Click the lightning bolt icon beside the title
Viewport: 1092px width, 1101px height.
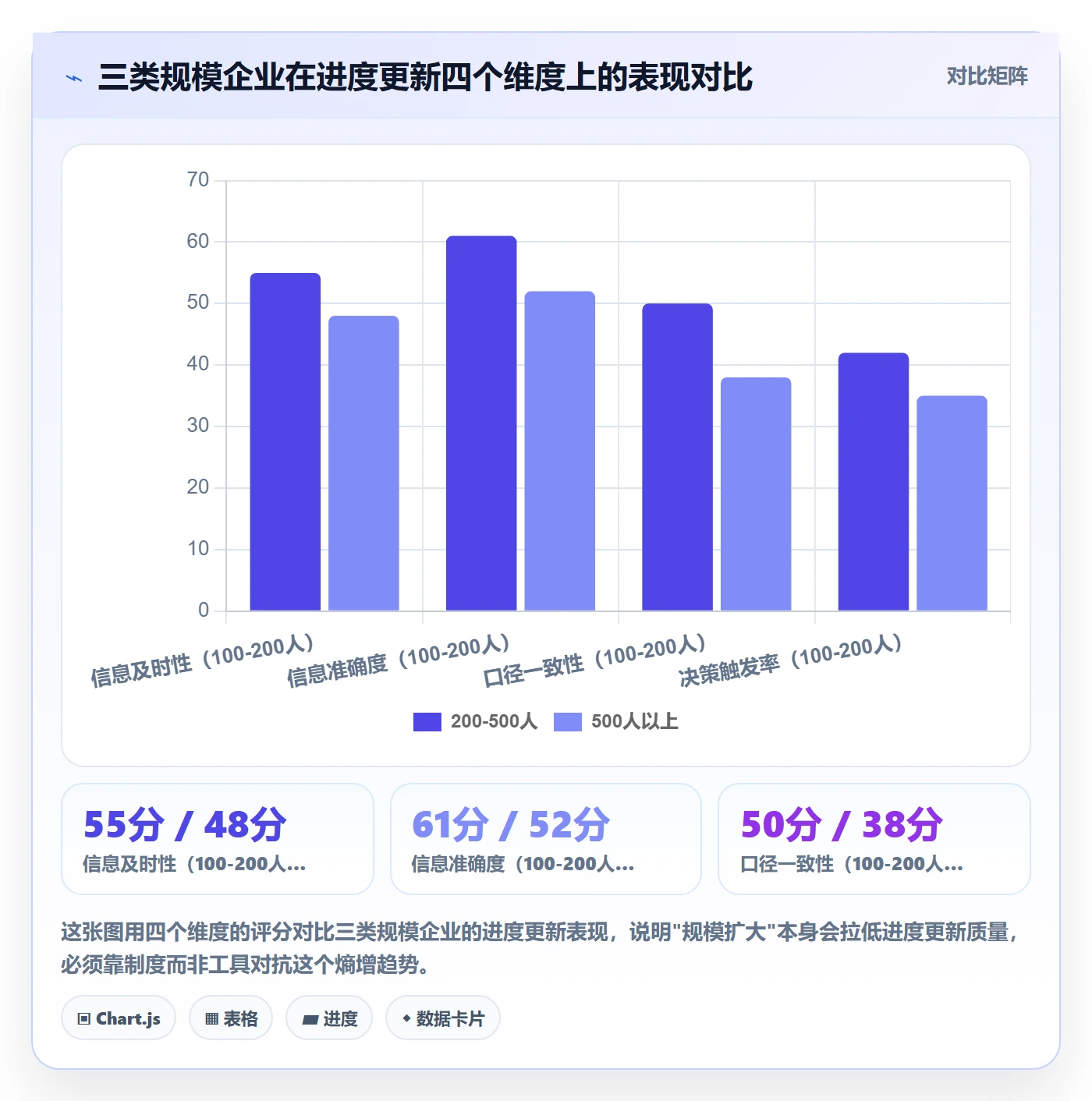point(74,78)
